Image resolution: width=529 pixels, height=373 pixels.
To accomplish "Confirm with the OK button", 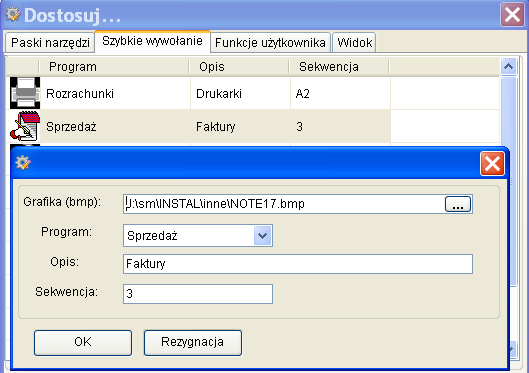I will pos(83,342).
